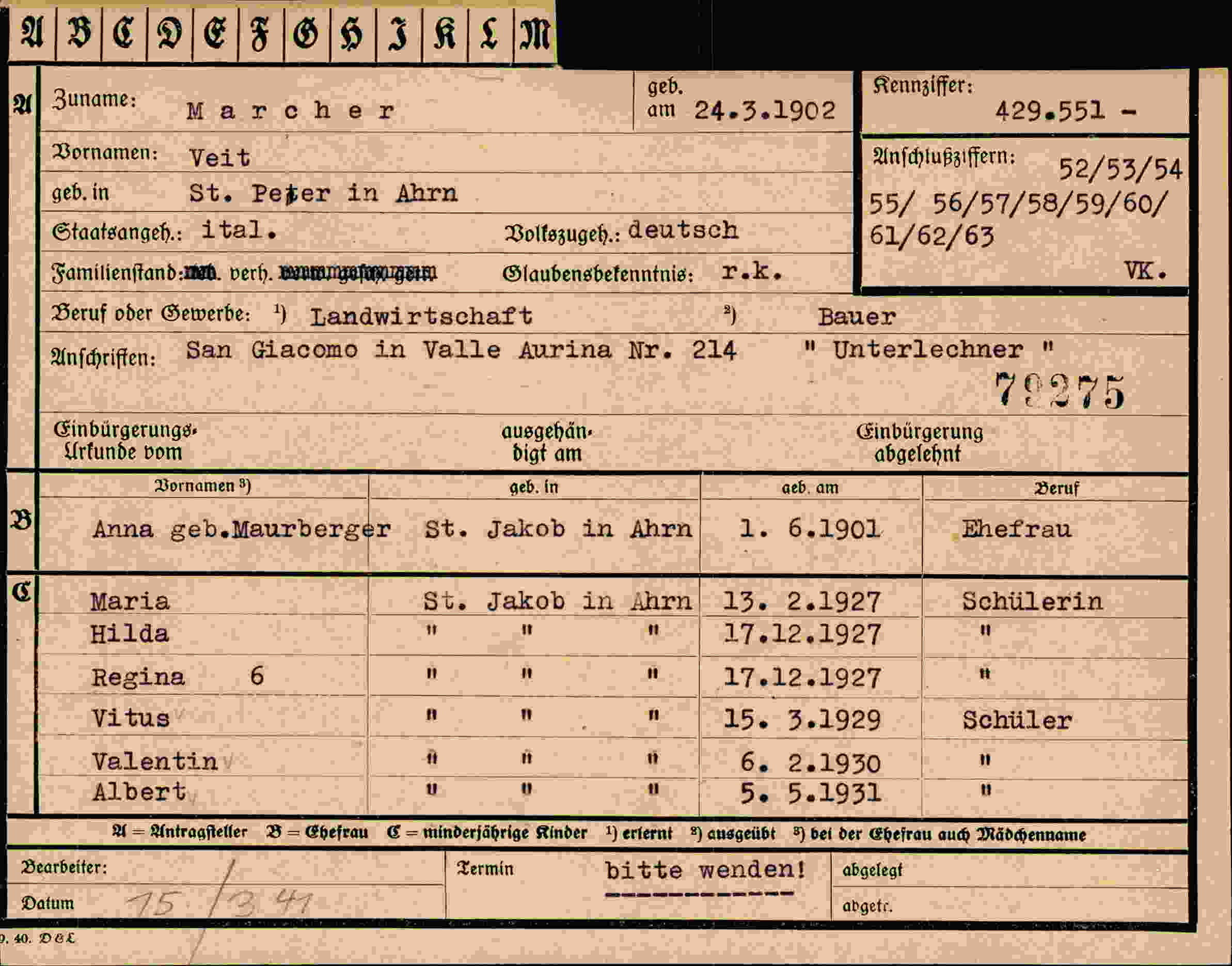Screen dimensions: 1232x966
Task: Click the address 'San Giacomo in Valle Aurina Nr. 214'
Action: [x=461, y=350]
